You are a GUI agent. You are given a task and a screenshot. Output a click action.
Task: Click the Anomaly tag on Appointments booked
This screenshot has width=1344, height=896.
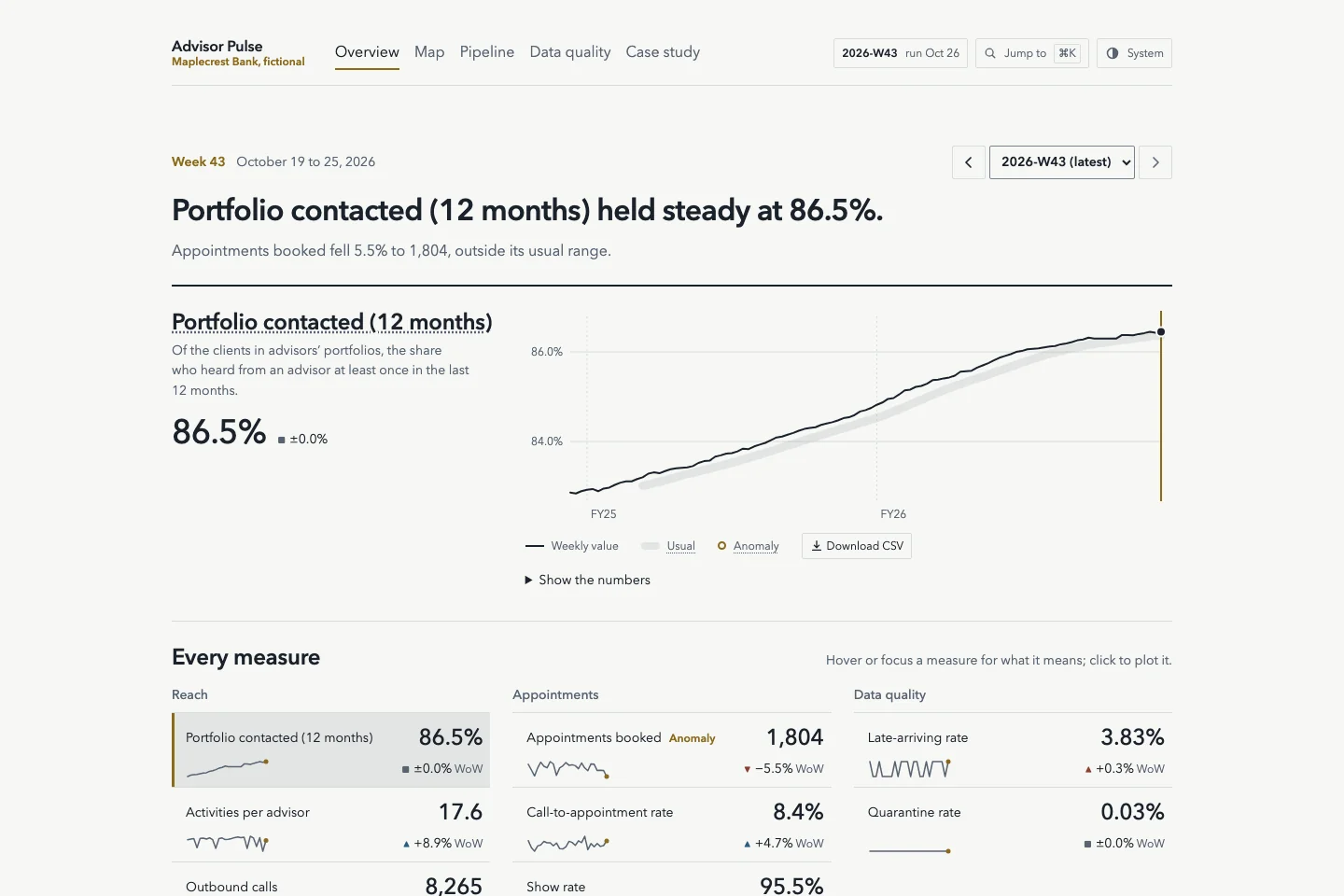[692, 738]
